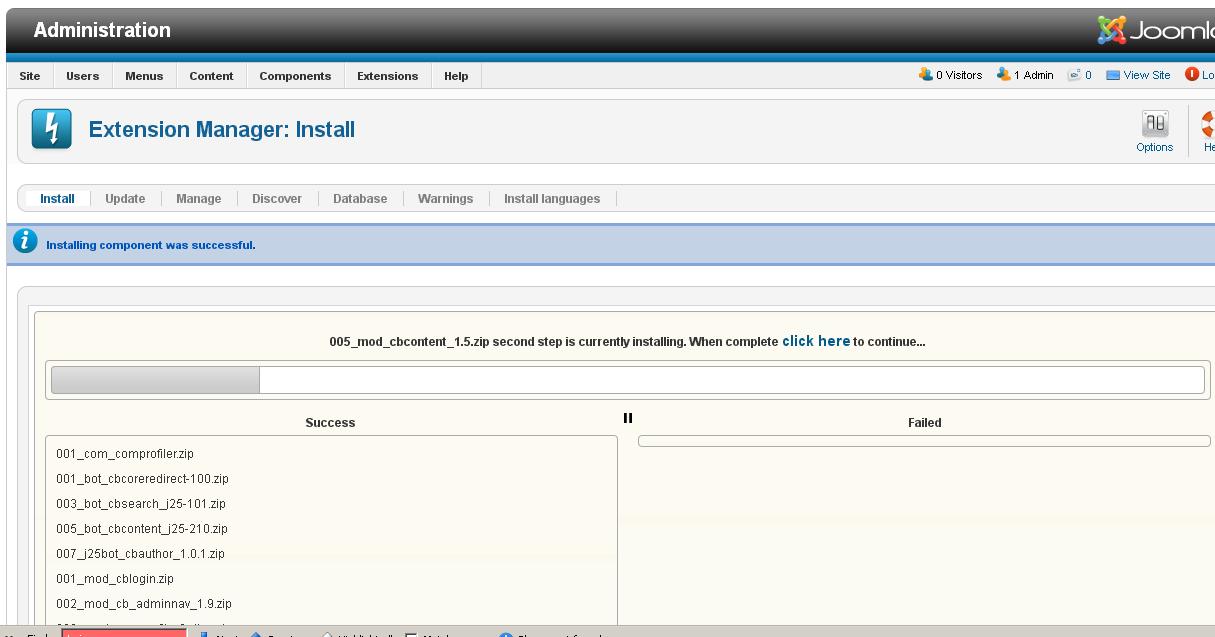Viewport: 1215px width, 637px height.
Task: Open the Users menu
Action: (x=83, y=76)
